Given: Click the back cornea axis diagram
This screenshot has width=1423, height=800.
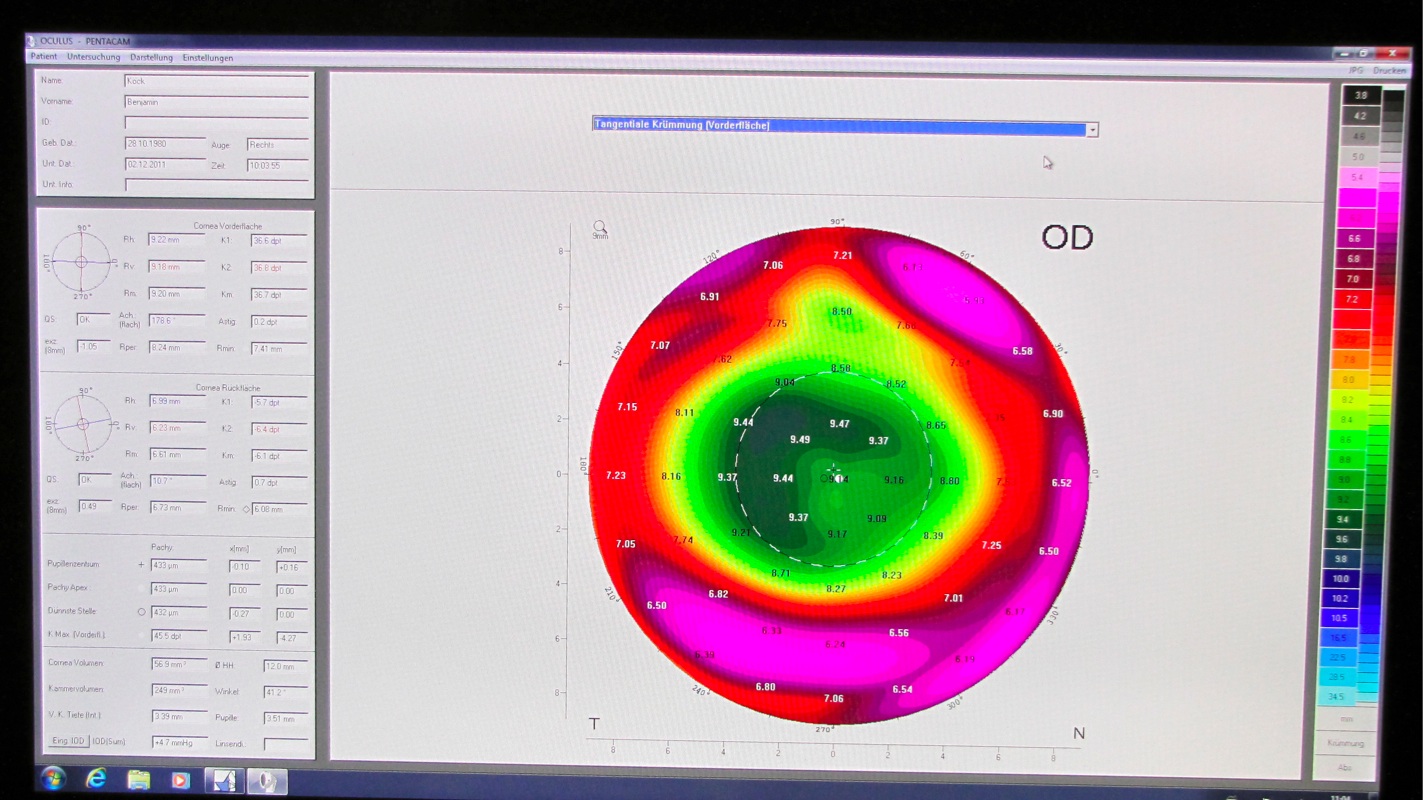Looking at the screenshot, I should (x=82, y=424).
